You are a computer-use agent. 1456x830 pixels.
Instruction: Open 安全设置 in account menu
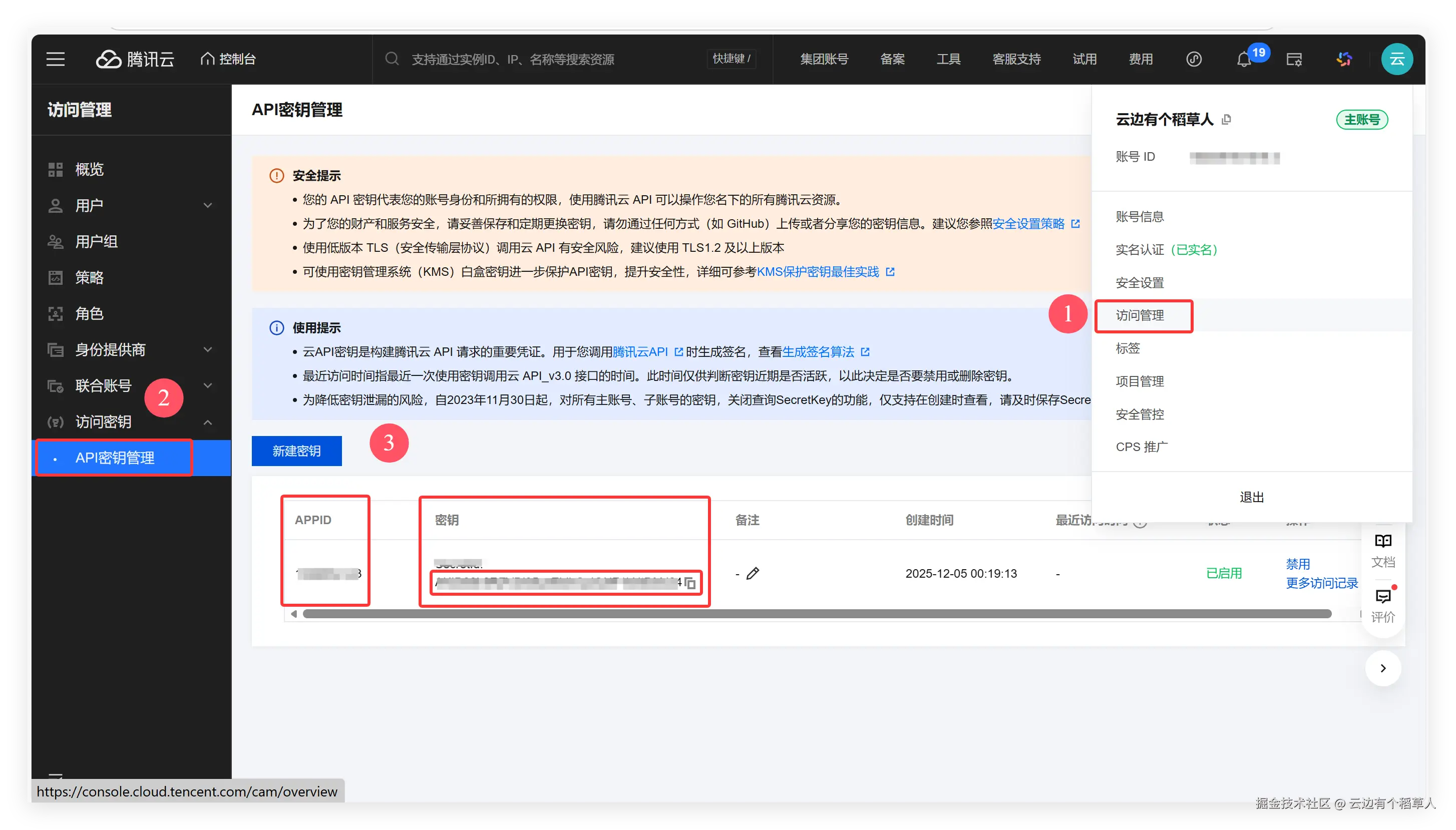pos(1140,283)
